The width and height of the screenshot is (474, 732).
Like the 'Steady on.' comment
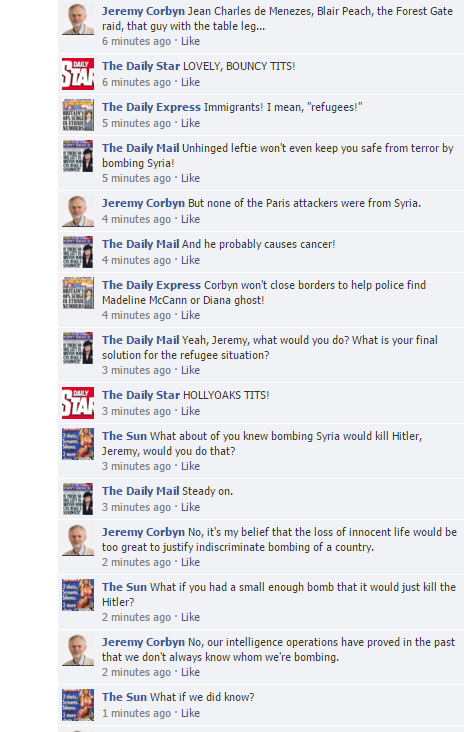pos(190,507)
